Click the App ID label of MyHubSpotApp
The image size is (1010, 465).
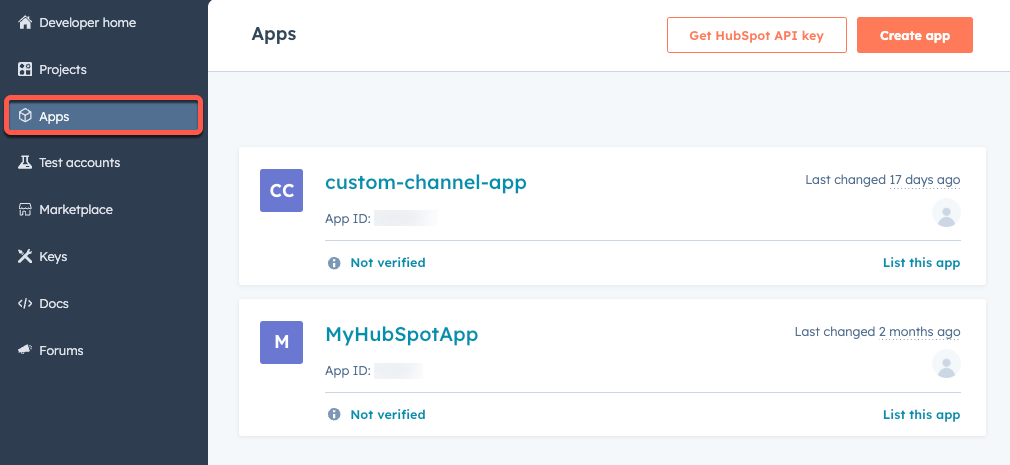(348, 371)
